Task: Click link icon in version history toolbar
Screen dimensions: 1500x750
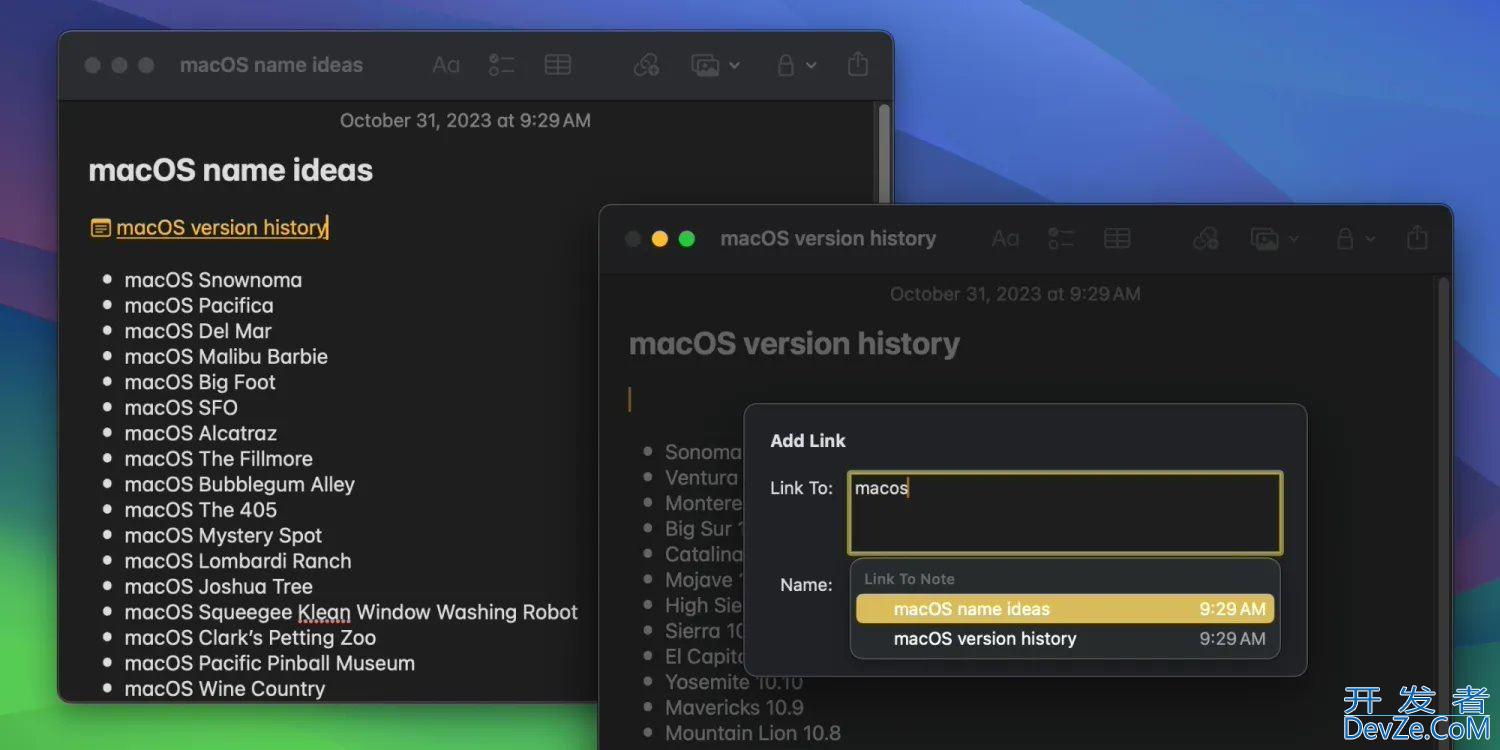Action: (1206, 239)
